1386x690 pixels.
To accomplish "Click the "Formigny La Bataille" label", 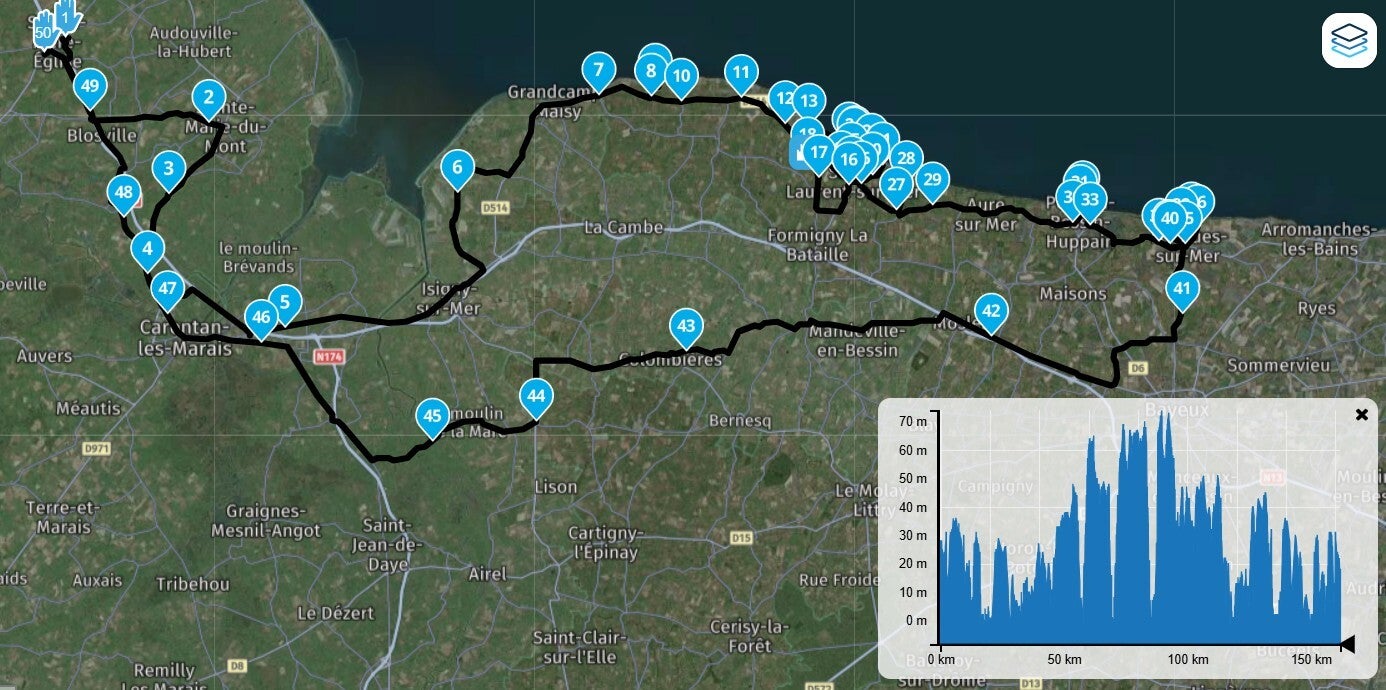I will tap(818, 245).
